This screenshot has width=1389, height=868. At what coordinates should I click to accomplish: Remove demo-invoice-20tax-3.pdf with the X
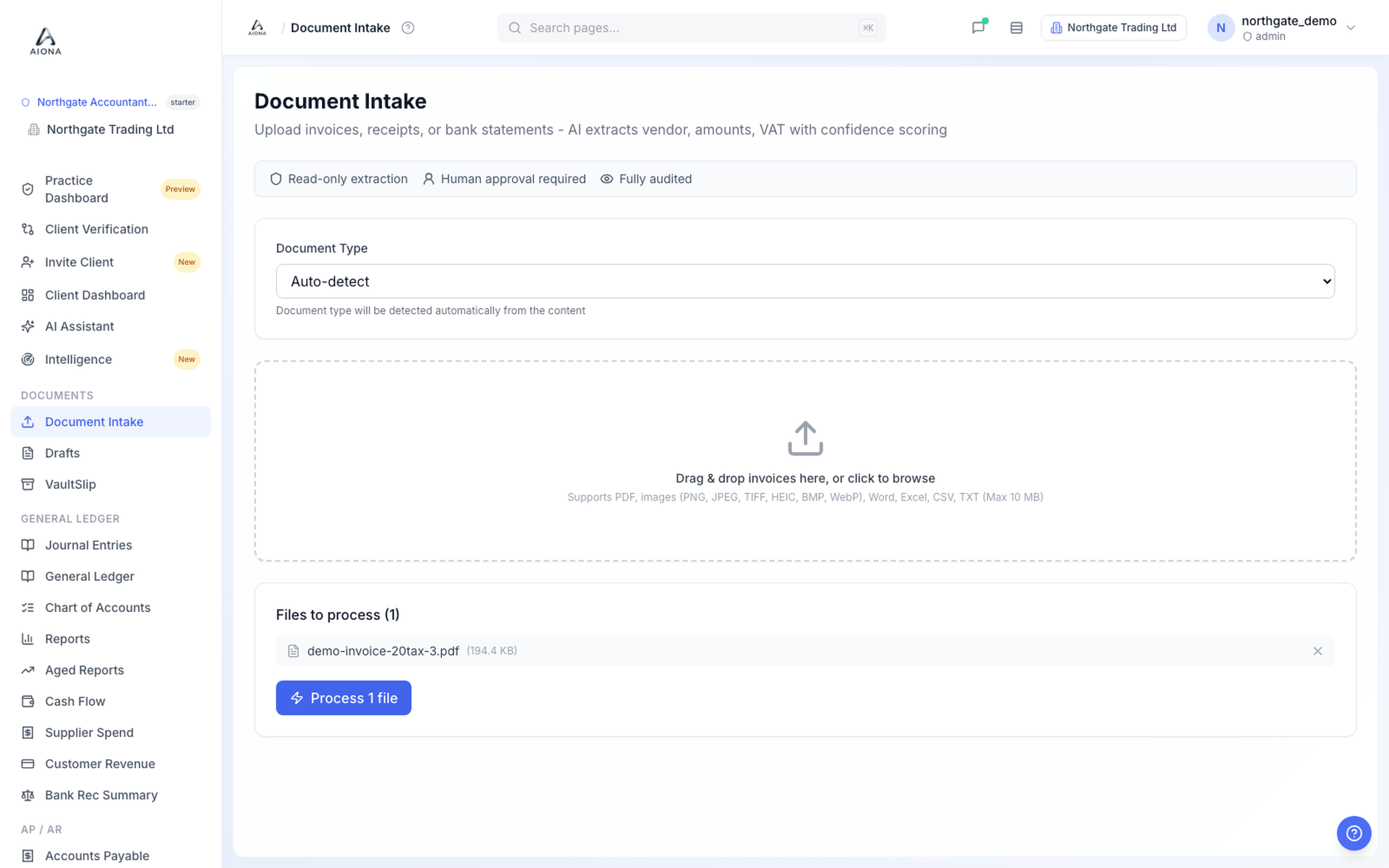(1317, 651)
